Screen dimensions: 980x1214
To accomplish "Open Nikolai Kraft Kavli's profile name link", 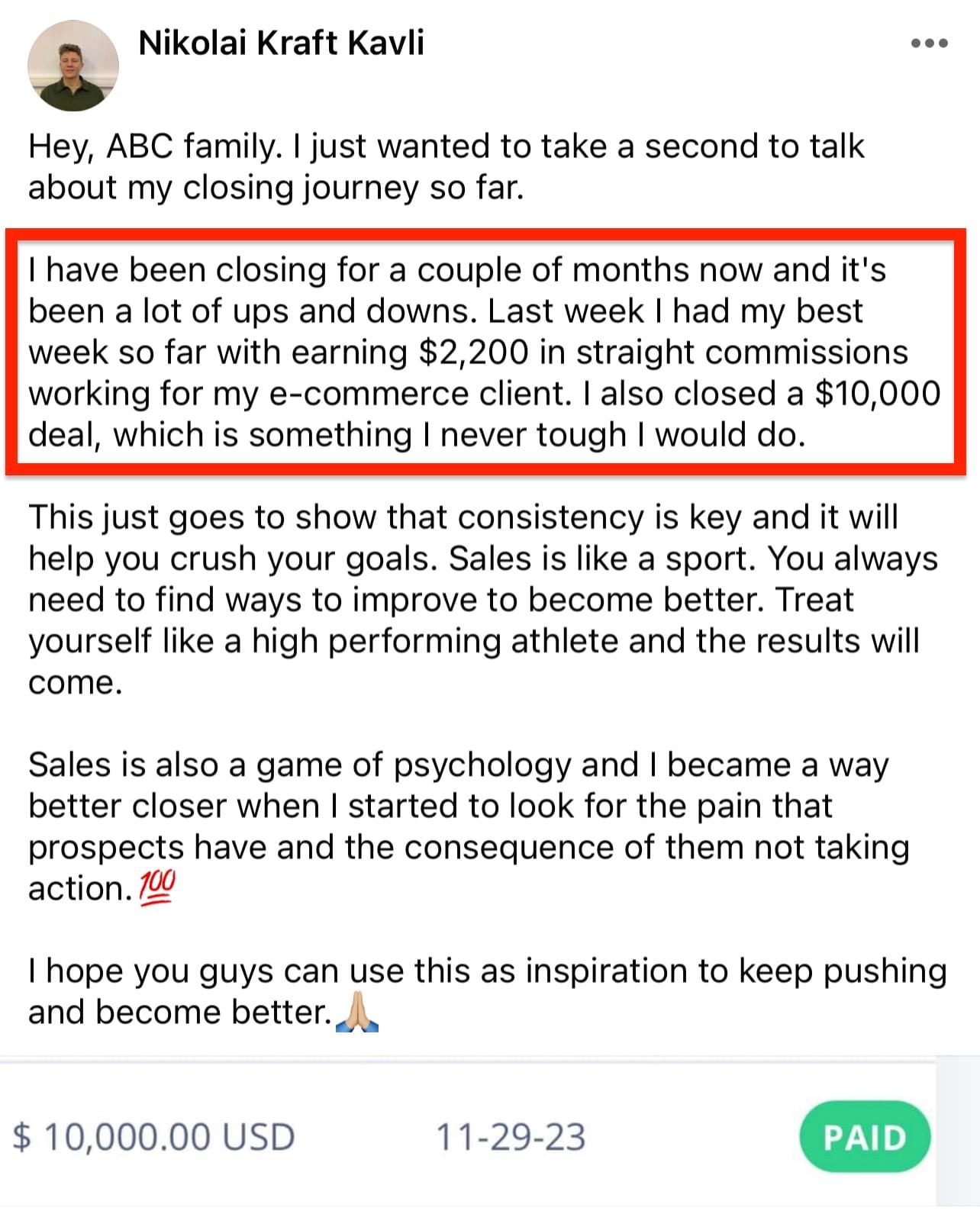I will pos(281,43).
